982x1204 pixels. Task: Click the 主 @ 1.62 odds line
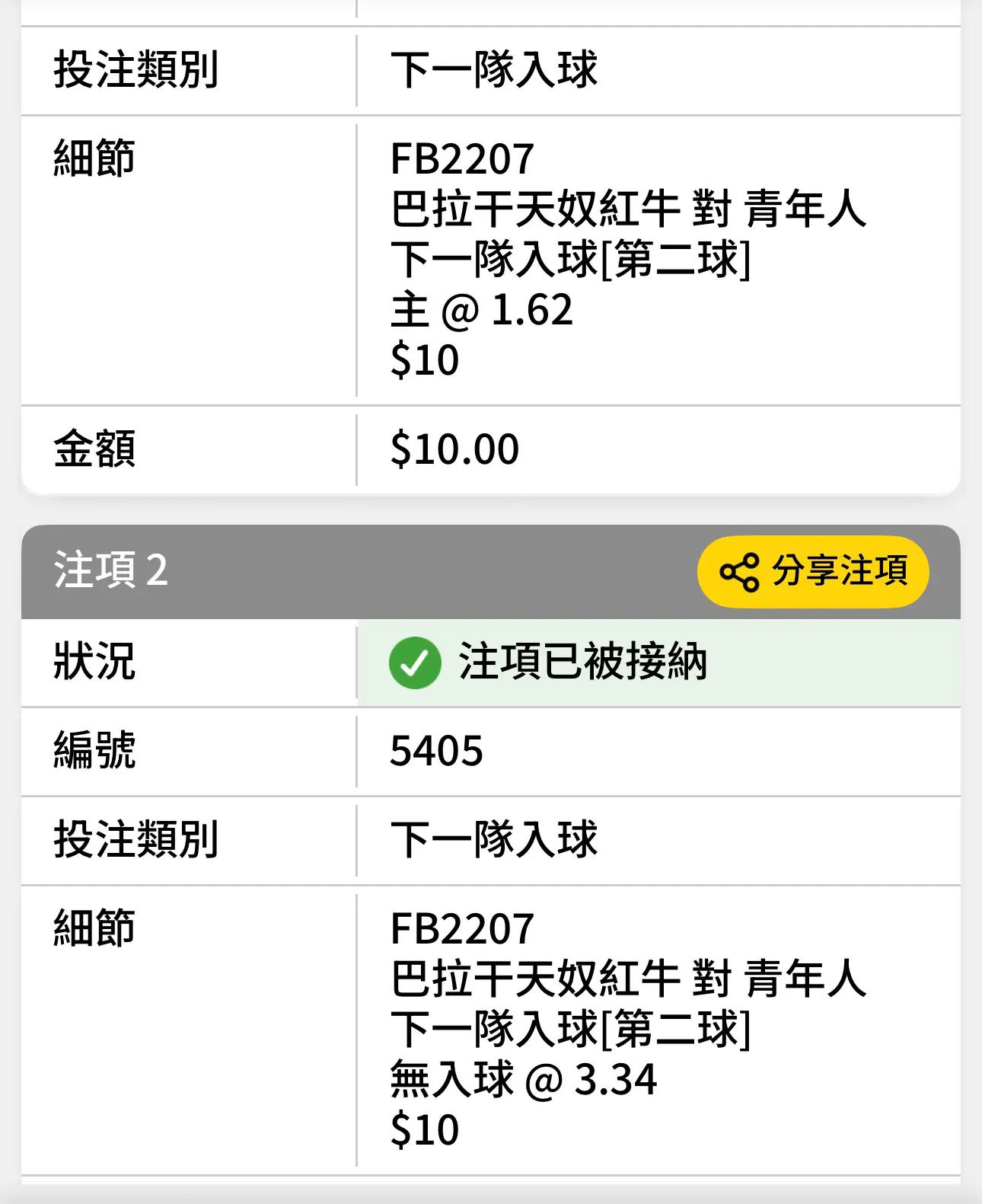click(x=481, y=310)
